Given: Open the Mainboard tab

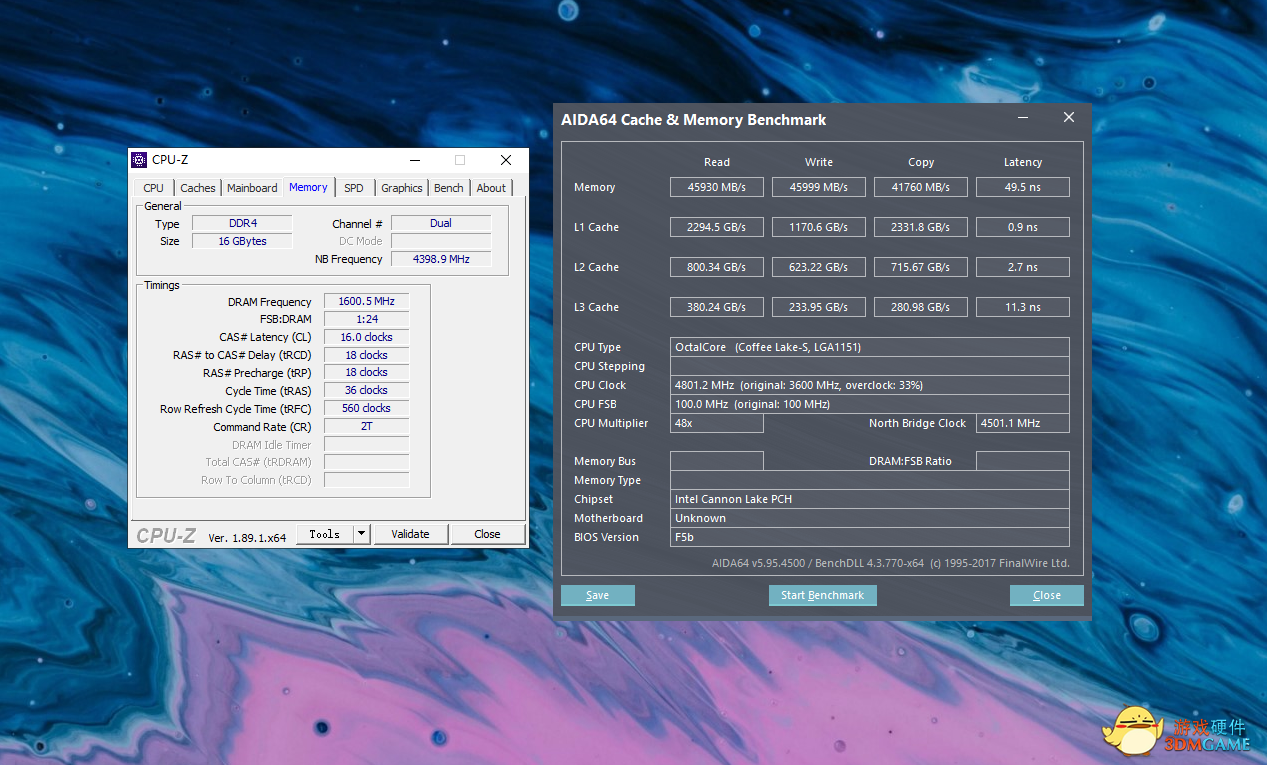Looking at the screenshot, I should pos(252,188).
